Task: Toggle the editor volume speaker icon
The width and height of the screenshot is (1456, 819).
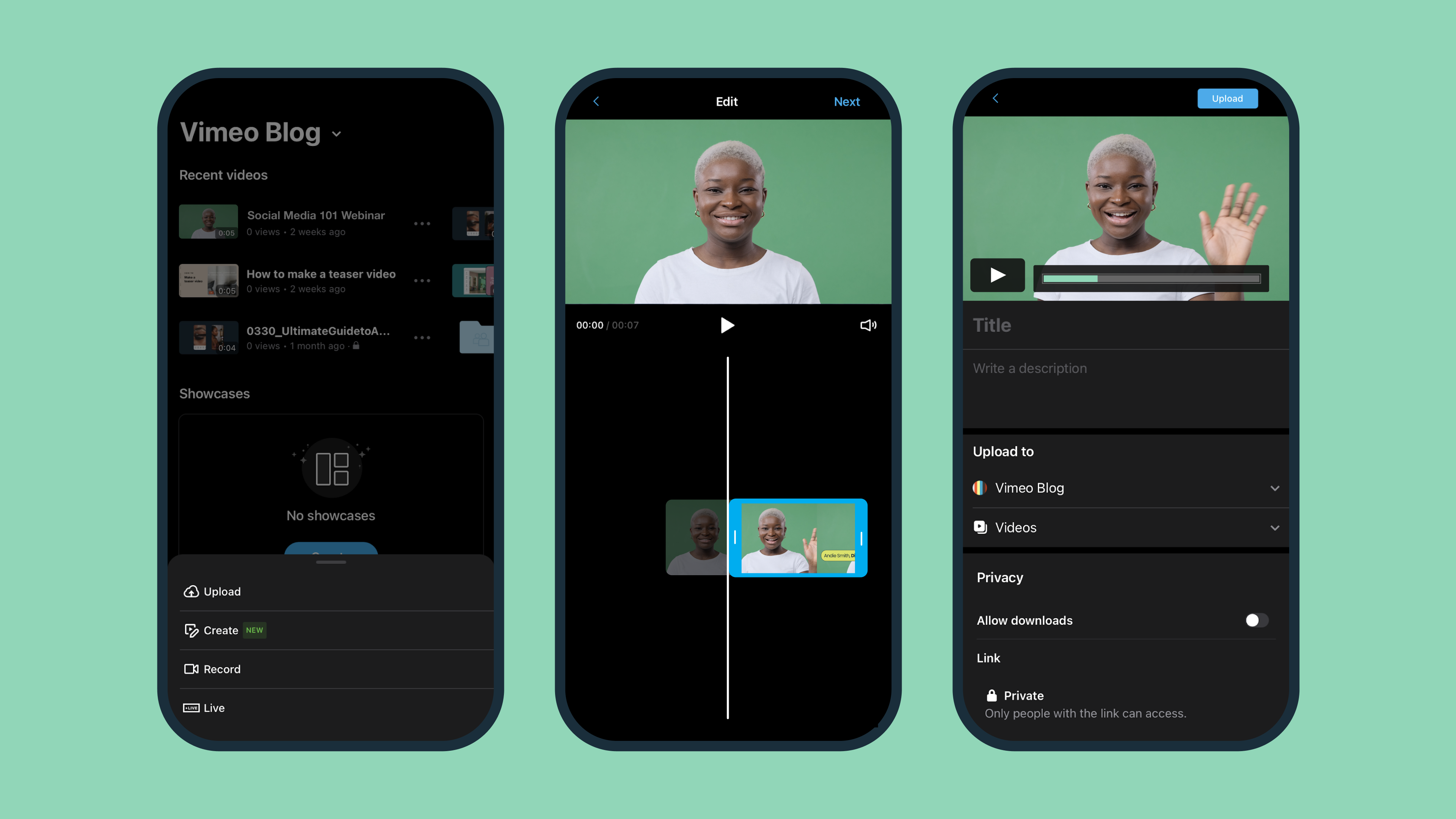Action: click(868, 325)
